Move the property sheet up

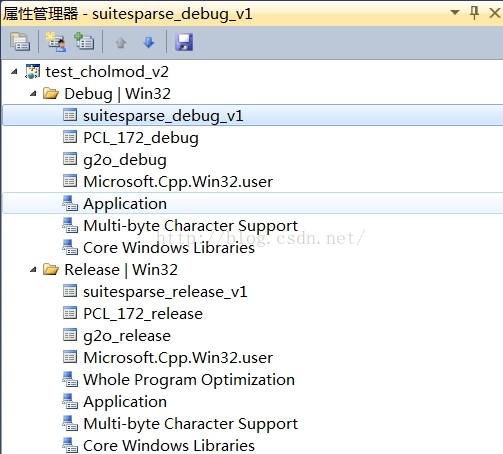point(121,42)
